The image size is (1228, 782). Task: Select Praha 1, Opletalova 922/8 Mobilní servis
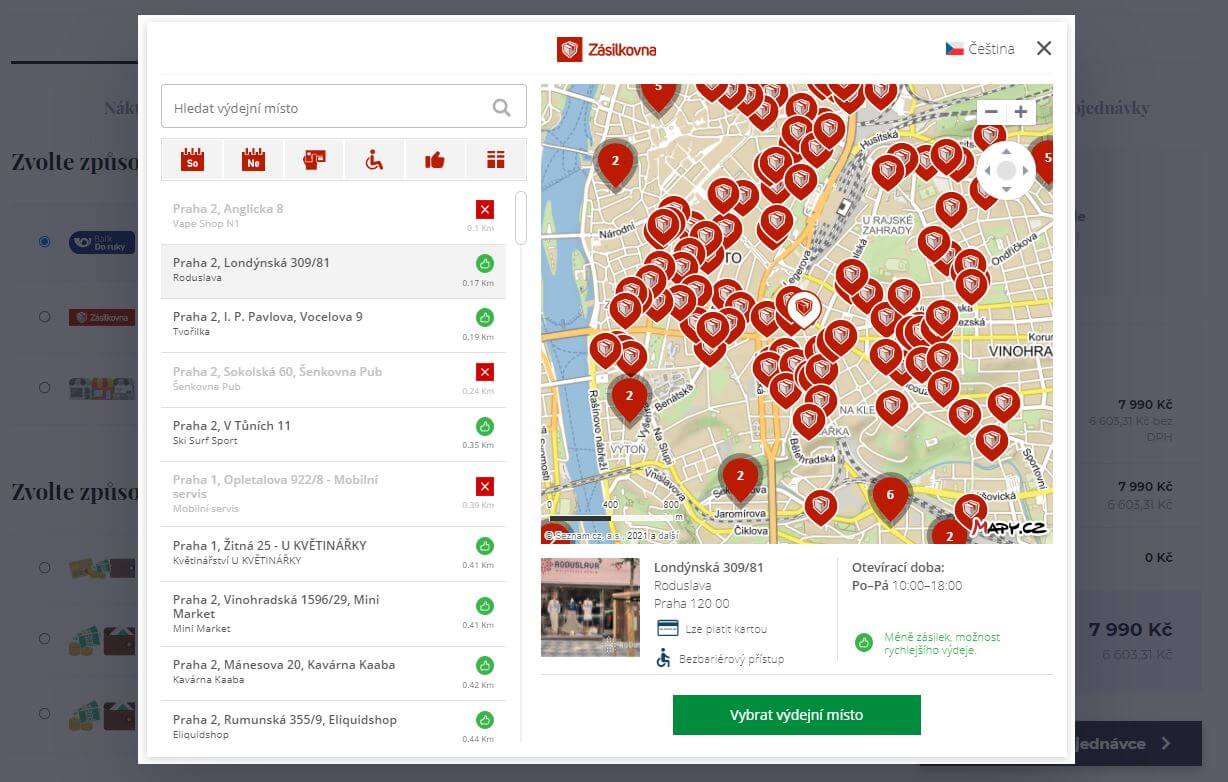tap(333, 494)
